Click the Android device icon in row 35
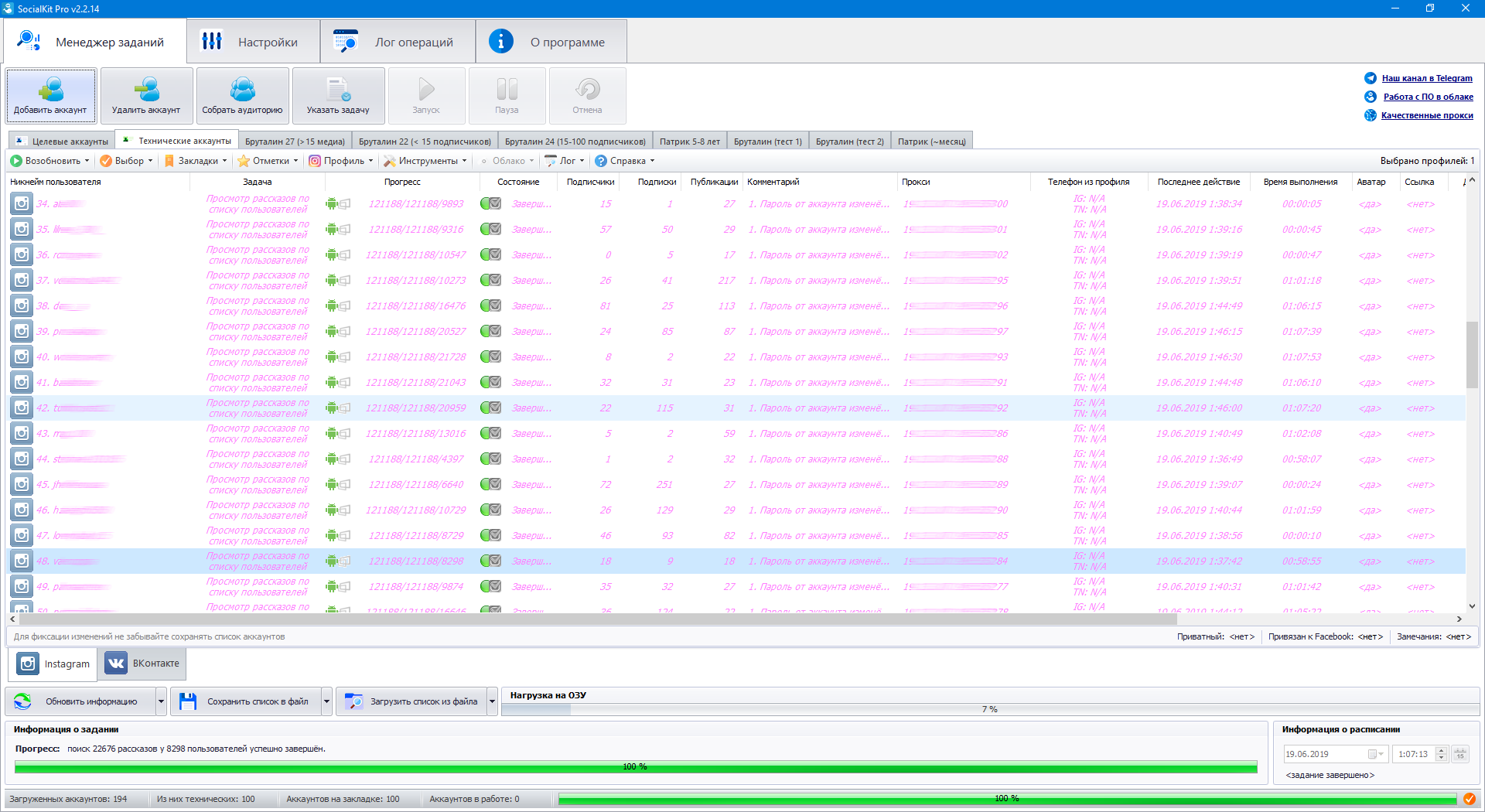 click(x=332, y=229)
